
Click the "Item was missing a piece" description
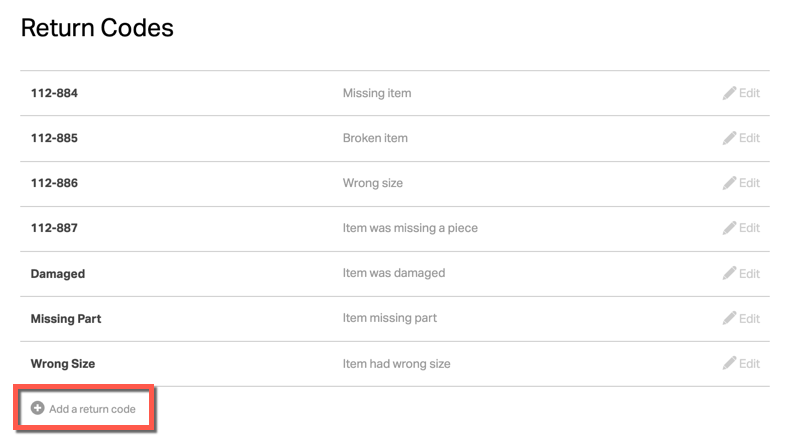click(410, 228)
